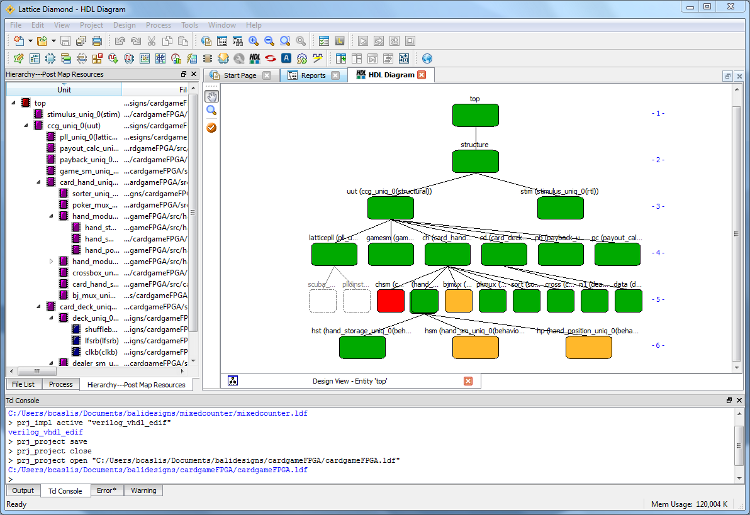Switch to the File List tab
This screenshot has width=750, height=515.
tap(23, 384)
